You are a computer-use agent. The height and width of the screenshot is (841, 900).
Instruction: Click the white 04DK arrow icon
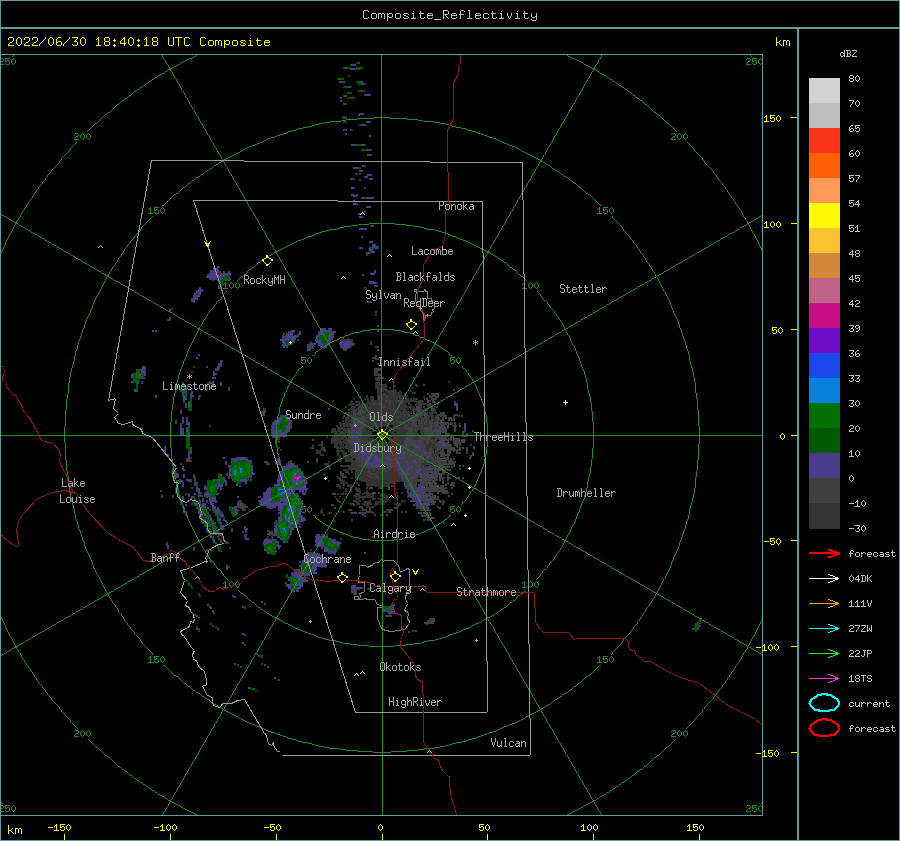824,579
